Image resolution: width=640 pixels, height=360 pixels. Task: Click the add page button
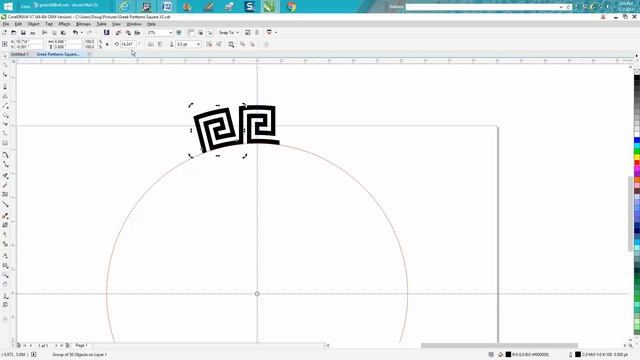pyautogui.click(x=67, y=346)
